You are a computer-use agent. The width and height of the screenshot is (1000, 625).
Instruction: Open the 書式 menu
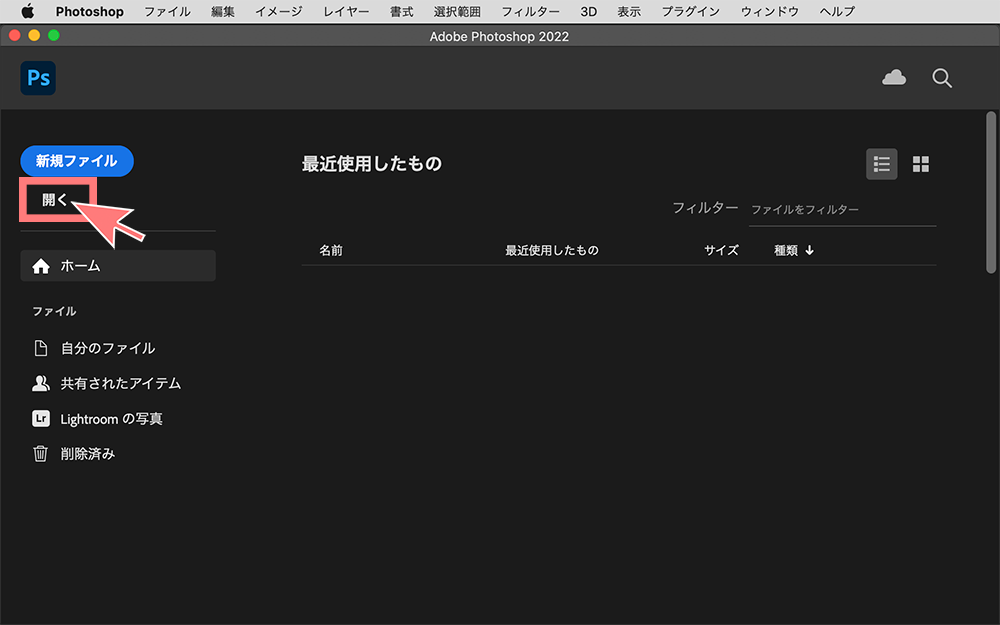tap(402, 11)
